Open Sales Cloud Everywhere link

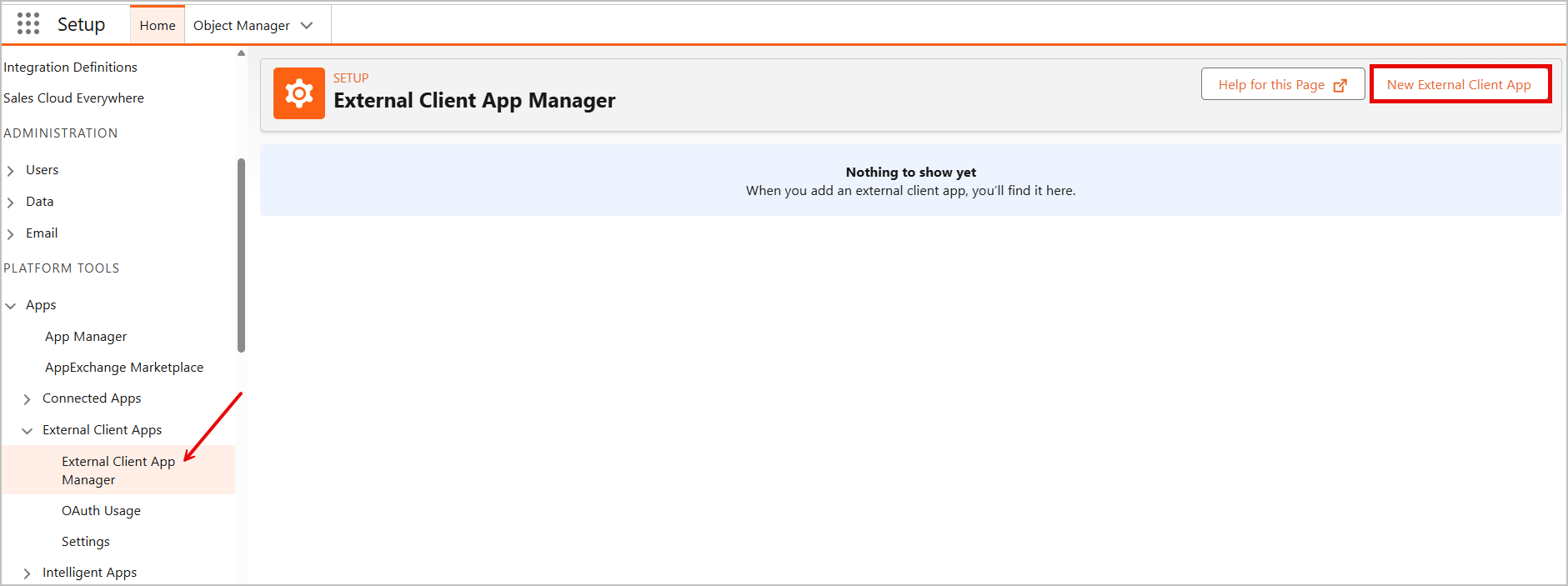click(73, 98)
